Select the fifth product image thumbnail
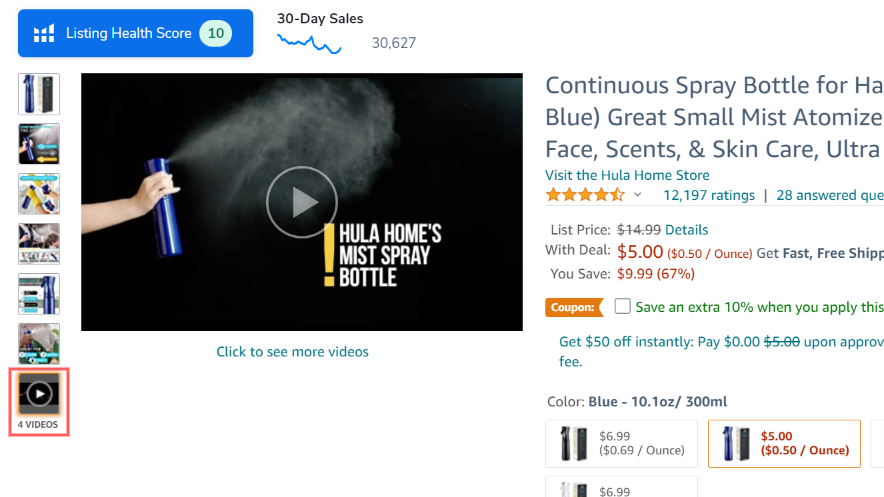The width and height of the screenshot is (884, 497). [39, 294]
